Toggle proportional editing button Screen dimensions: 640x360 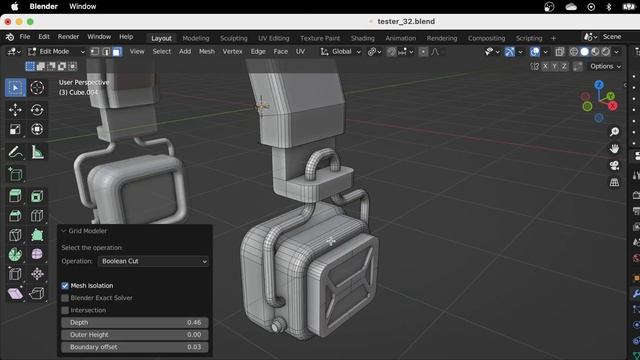point(423,52)
